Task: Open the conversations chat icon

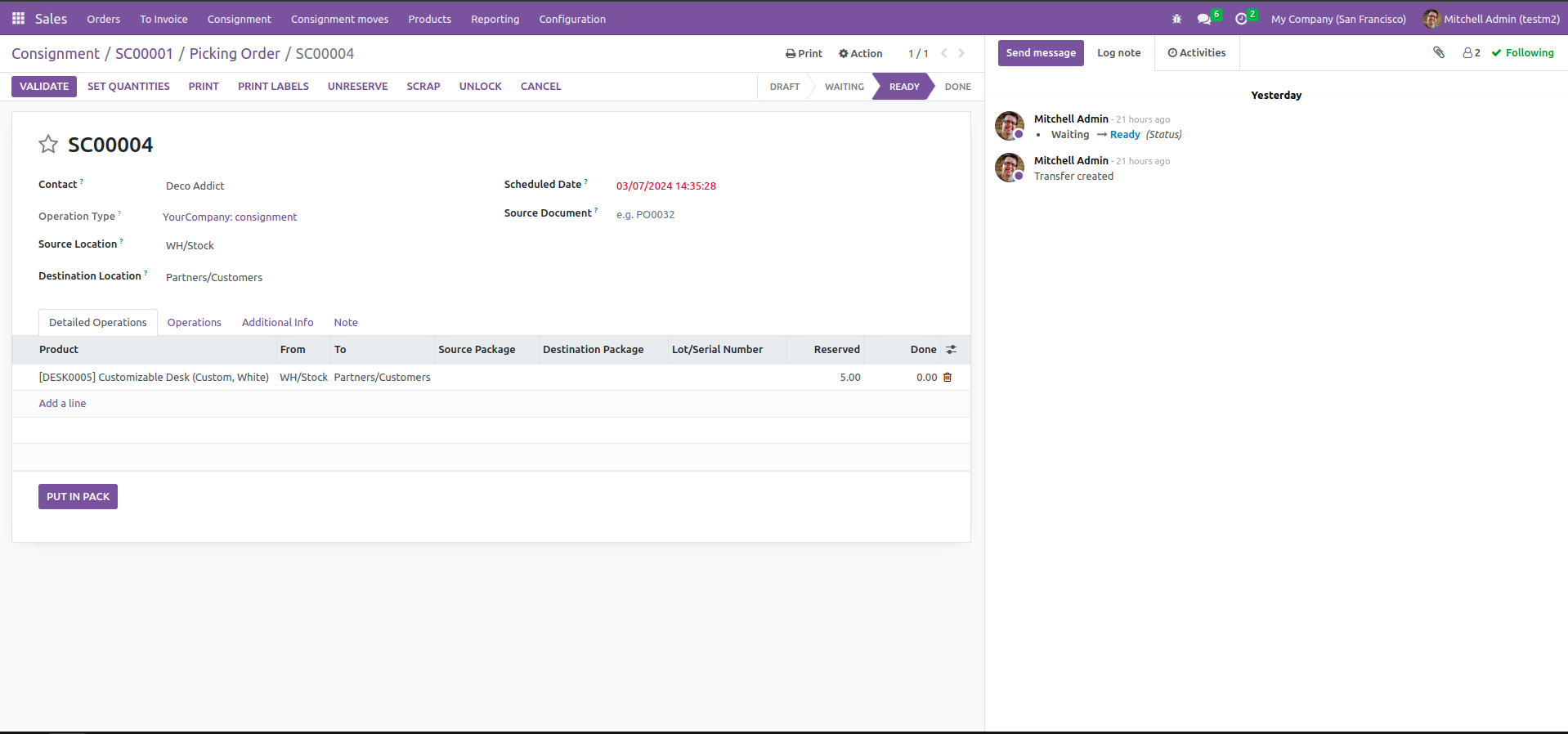Action: (x=1204, y=19)
